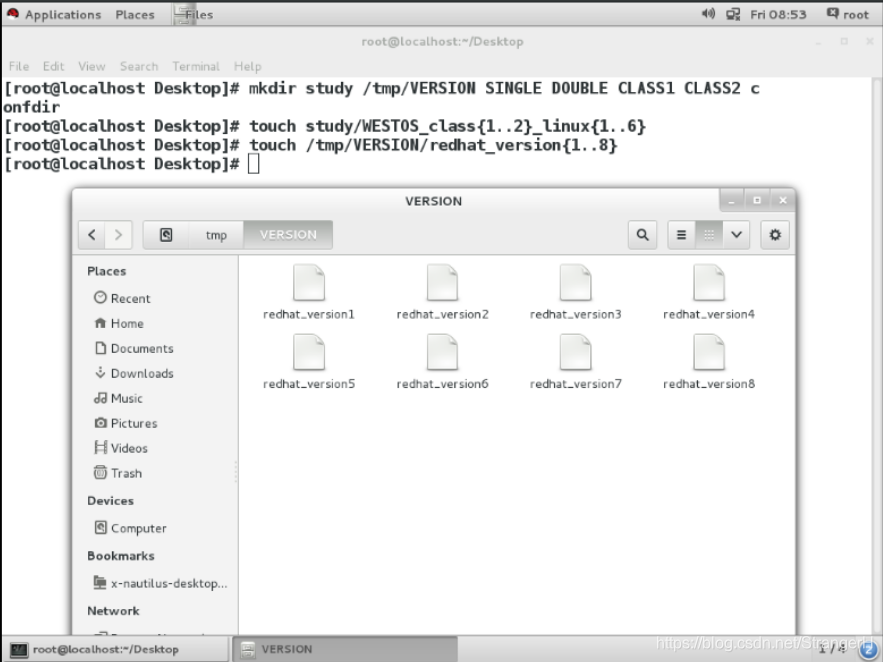Close the VERSION file manager window
Viewport: 883px width, 662px height.
(x=783, y=200)
